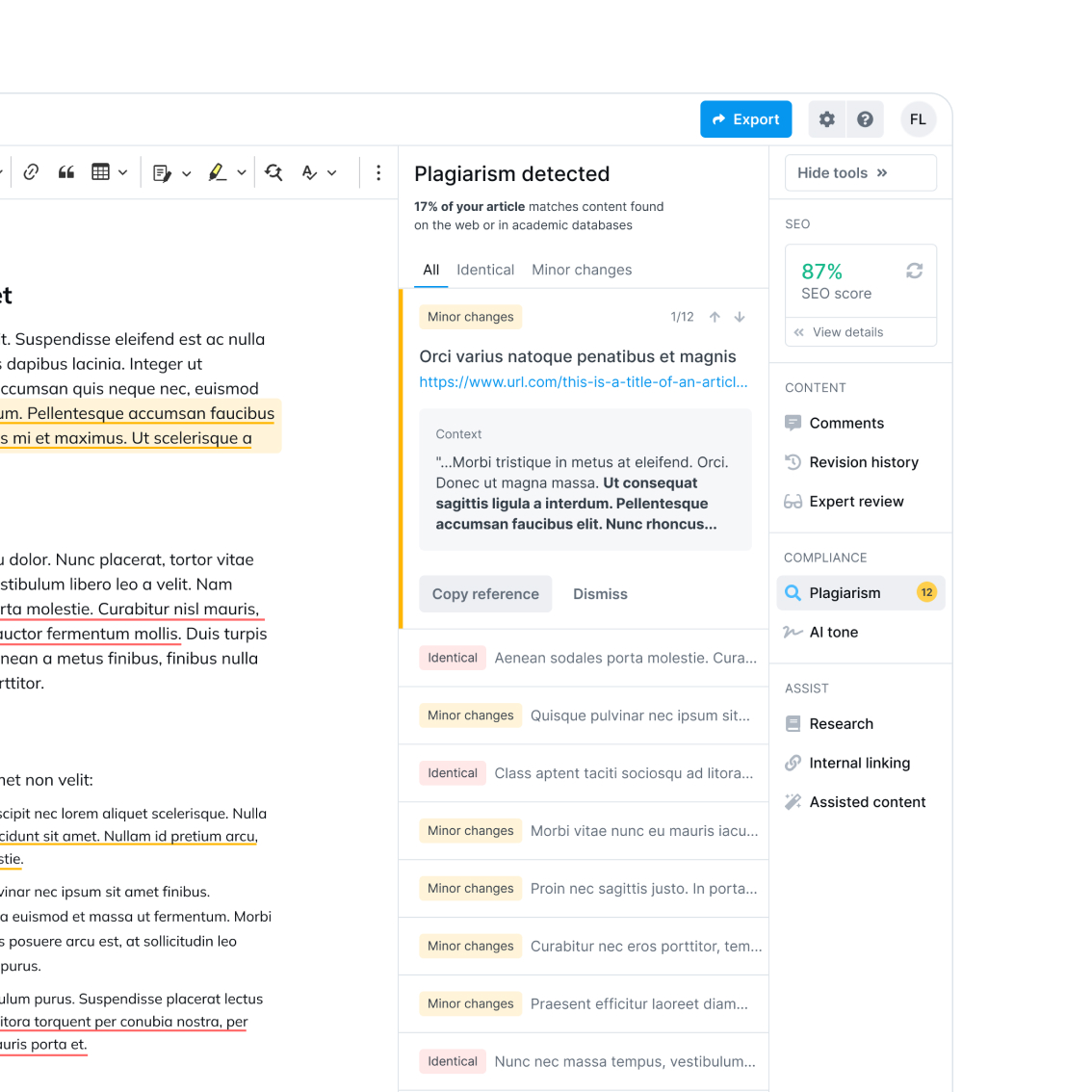
Task: Open the AI tone compliance tool
Action: pos(833,633)
